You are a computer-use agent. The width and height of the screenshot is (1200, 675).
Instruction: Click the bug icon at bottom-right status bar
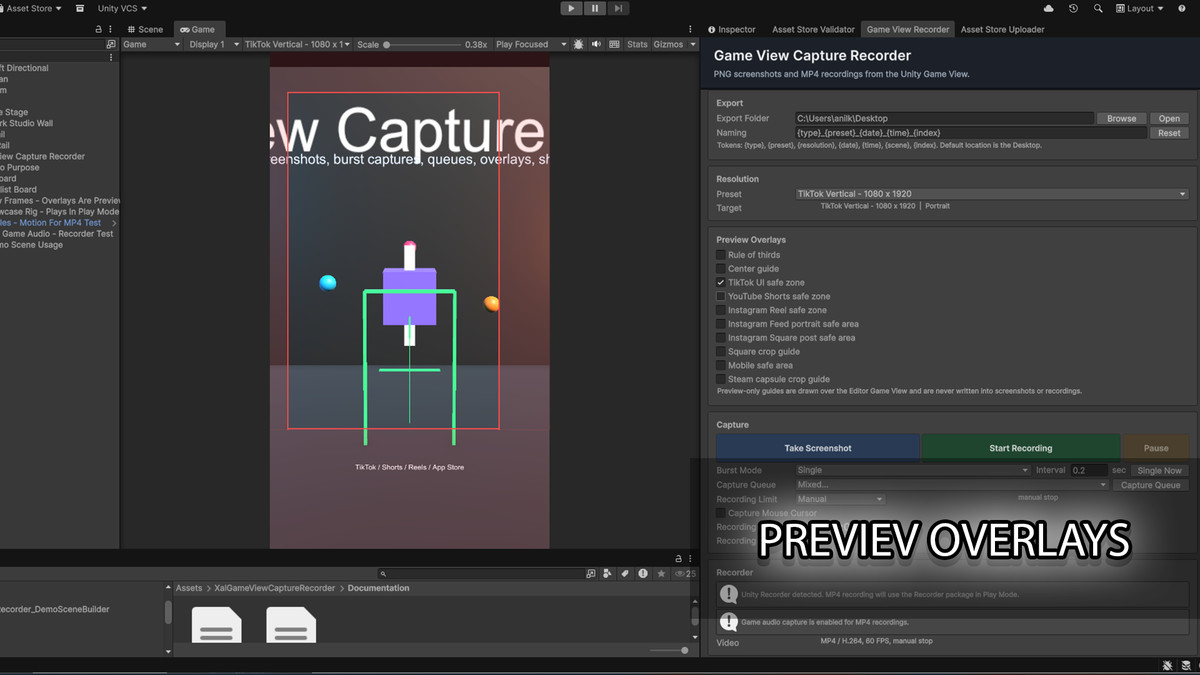pyautogui.click(x=1167, y=665)
